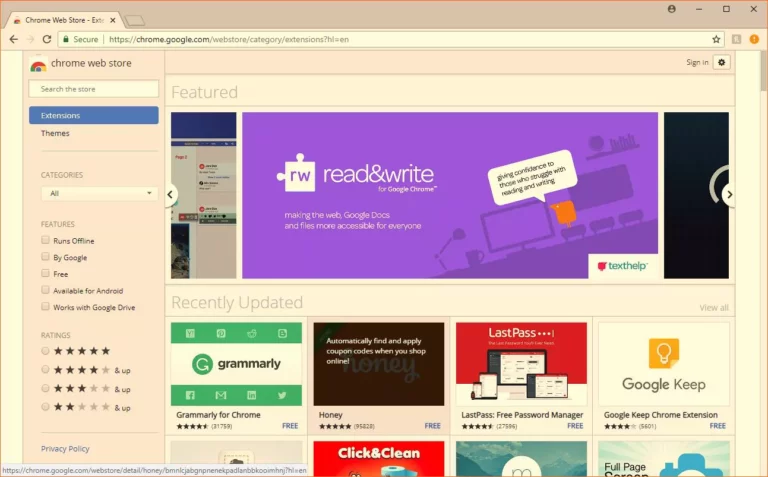Open settings gear next to Sign in
The width and height of the screenshot is (768, 477).
pos(721,62)
